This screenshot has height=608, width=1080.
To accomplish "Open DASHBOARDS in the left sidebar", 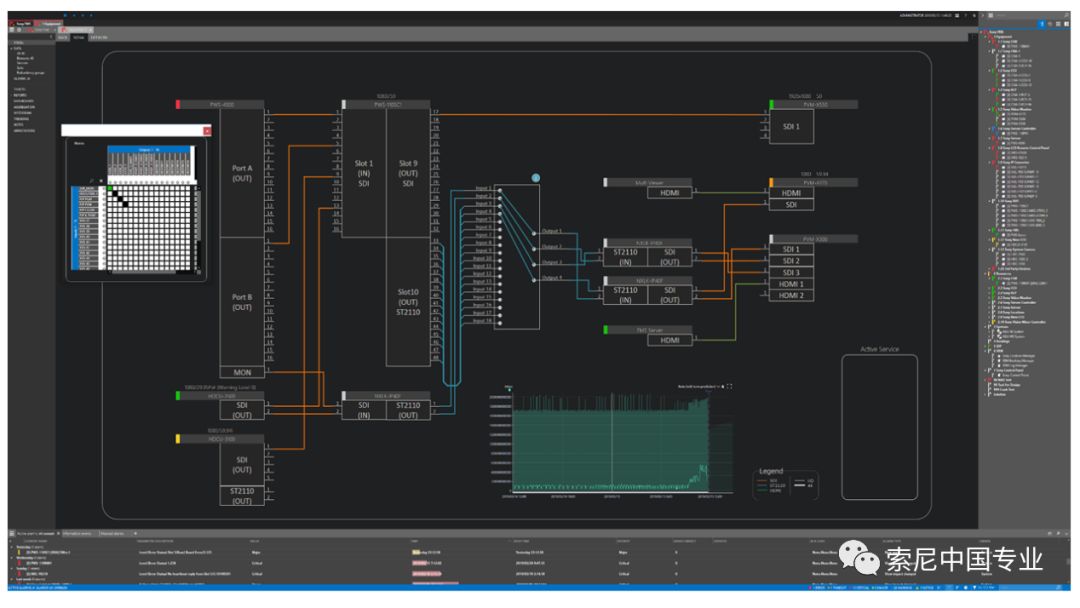I will tap(23, 101).
